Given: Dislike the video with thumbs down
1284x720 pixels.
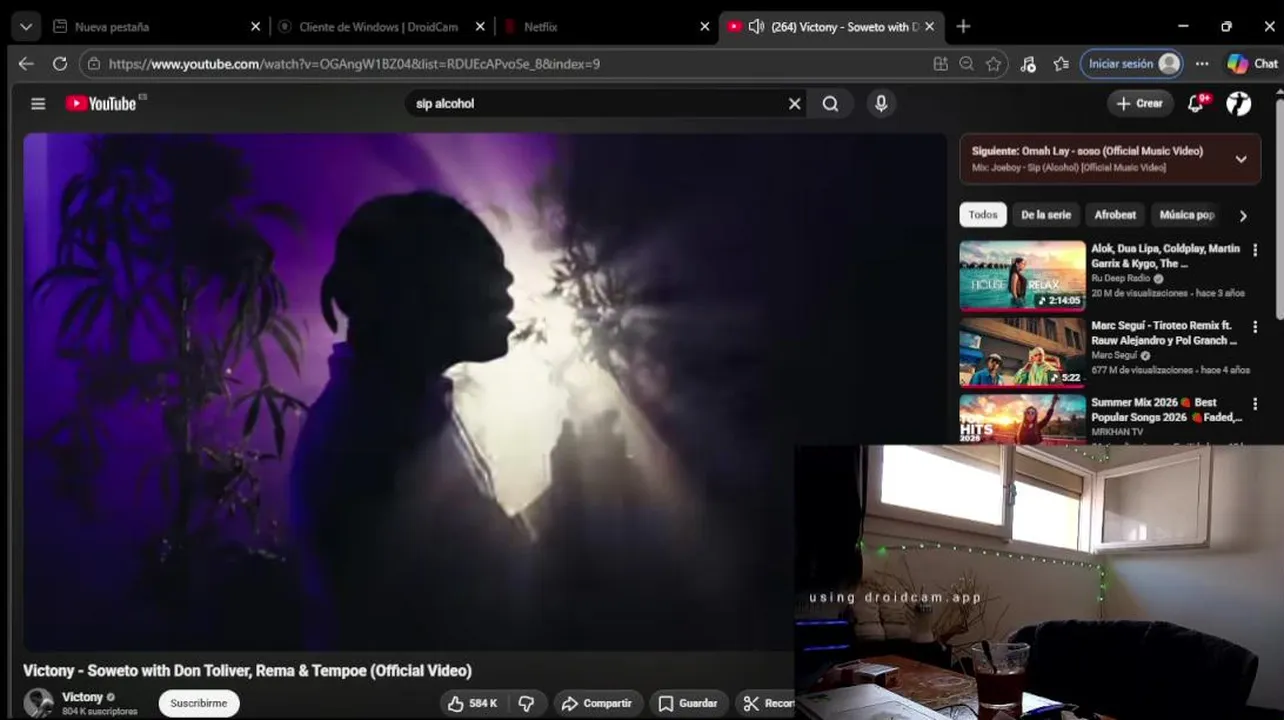Looking at the screenshot, I should pos(526,703).
